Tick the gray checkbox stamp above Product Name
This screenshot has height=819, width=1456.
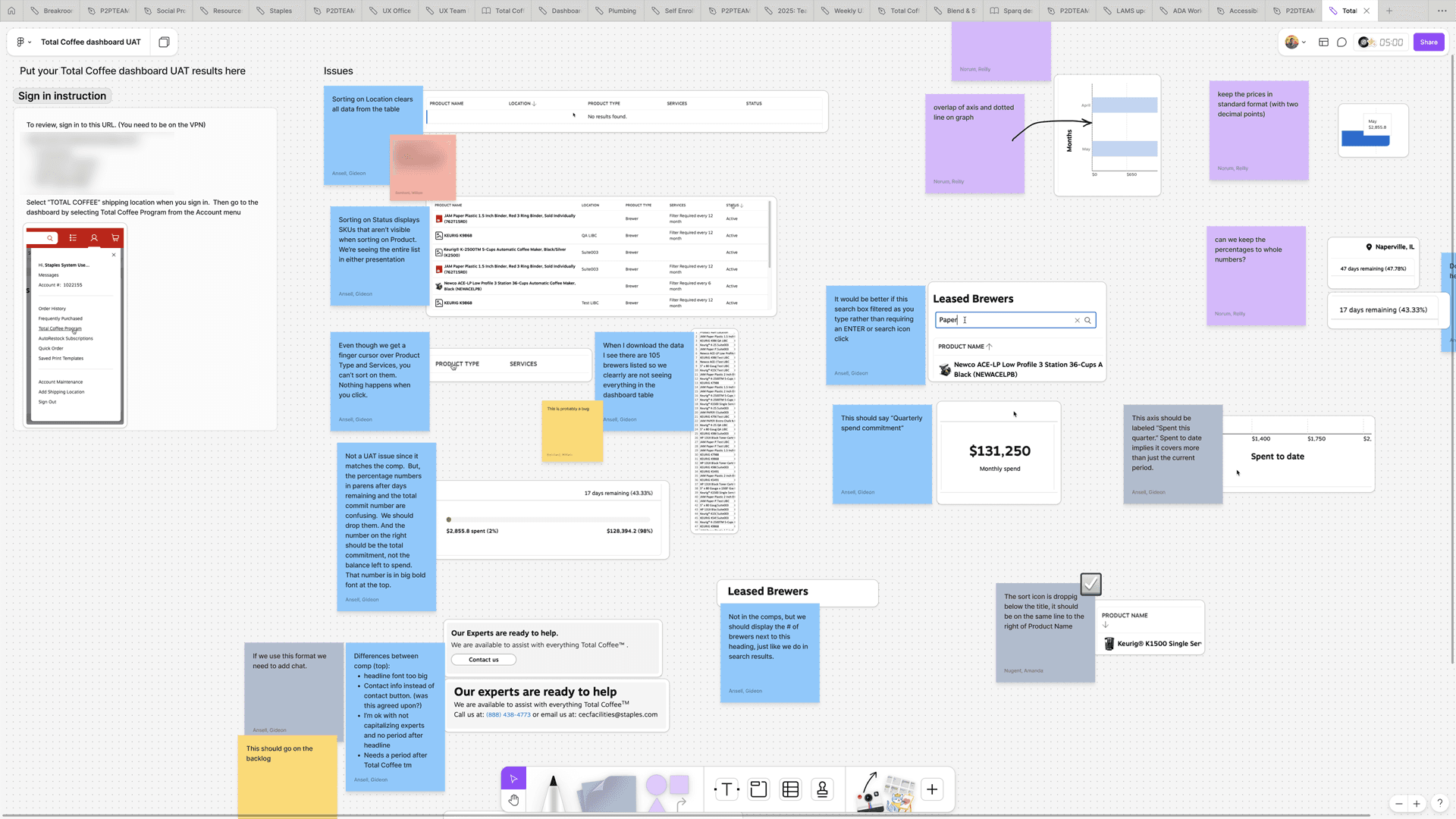pos(1090,584)
